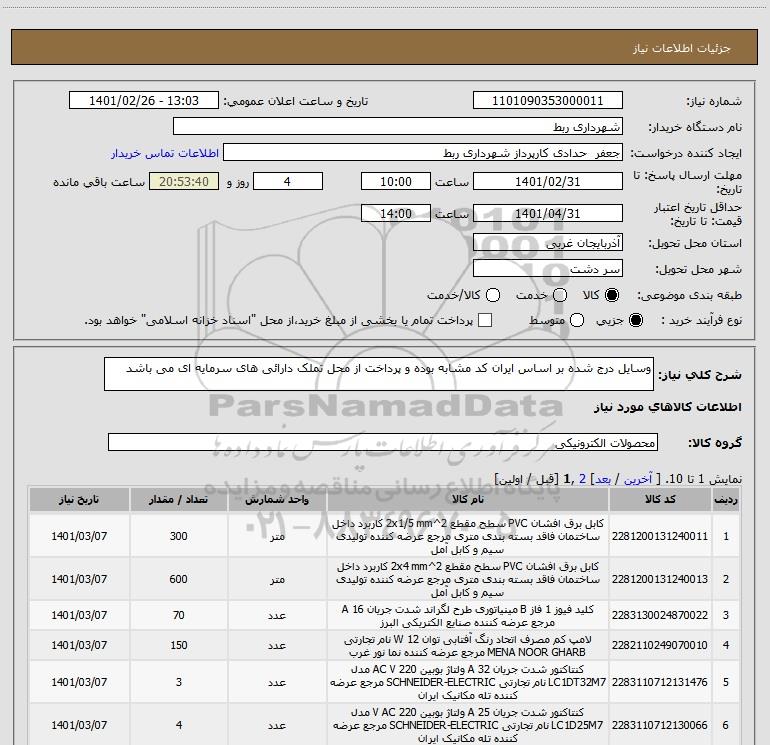Click the شماره نیاز field 1101090353000011
Screen dimensions: 770x745
pos(548,101)
